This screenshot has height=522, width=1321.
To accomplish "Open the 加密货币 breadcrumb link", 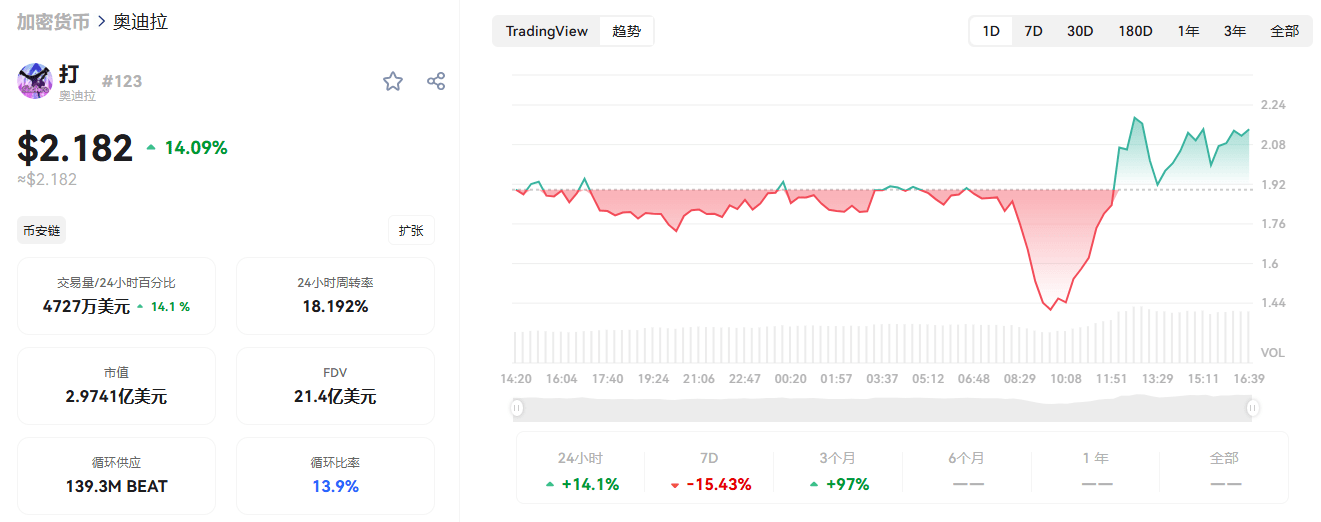I will click(53, 21).
